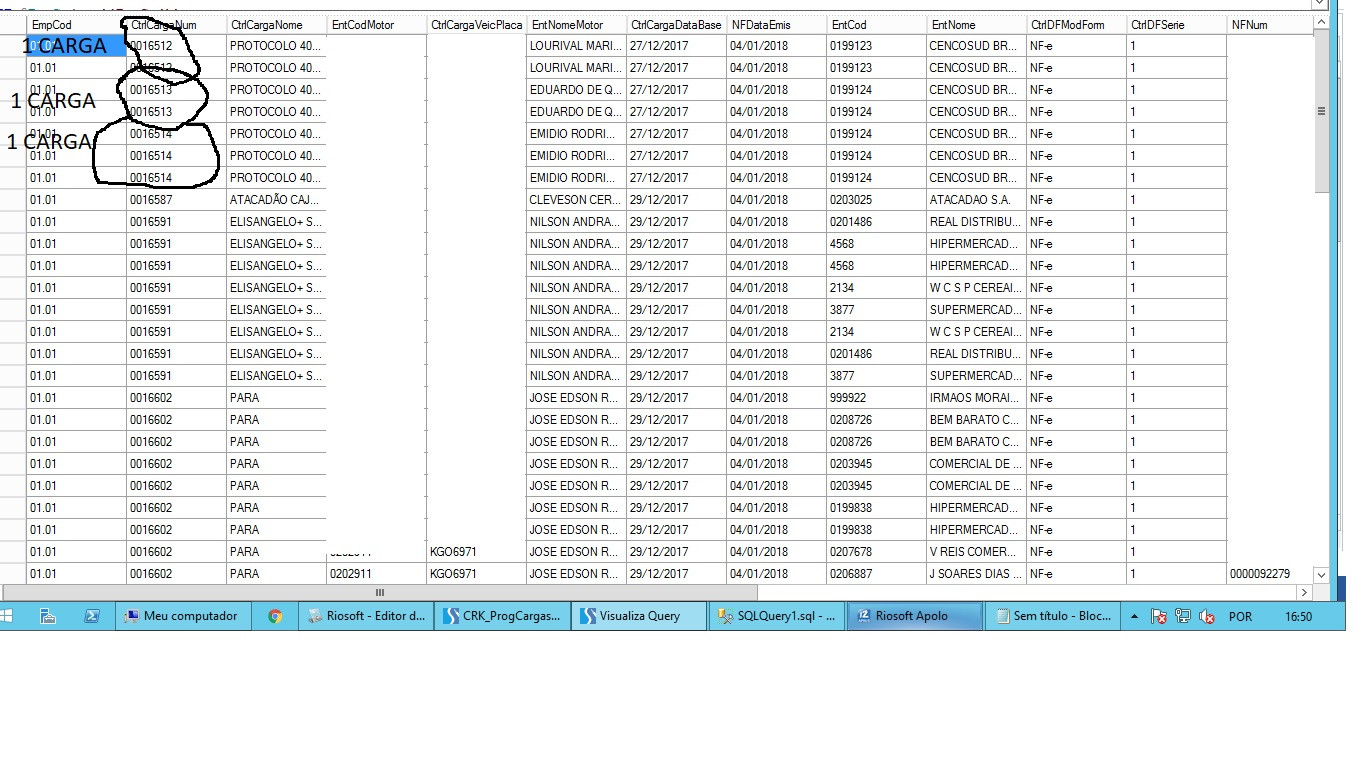1360x768 pixels.
Task: Click the horizontal scrollbar thumb
Action: [379, 593]
